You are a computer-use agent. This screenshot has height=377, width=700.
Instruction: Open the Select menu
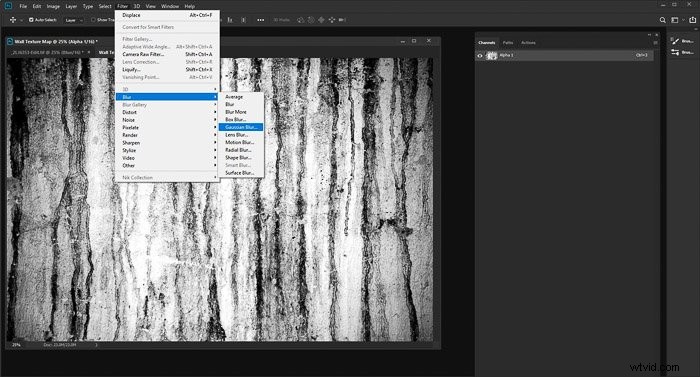point(105,6)
